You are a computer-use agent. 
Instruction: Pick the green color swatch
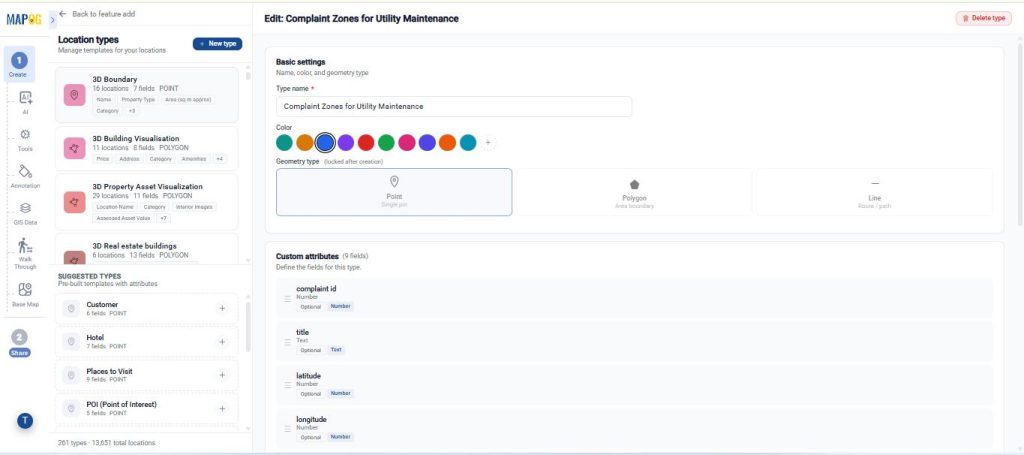click(386, 142)
